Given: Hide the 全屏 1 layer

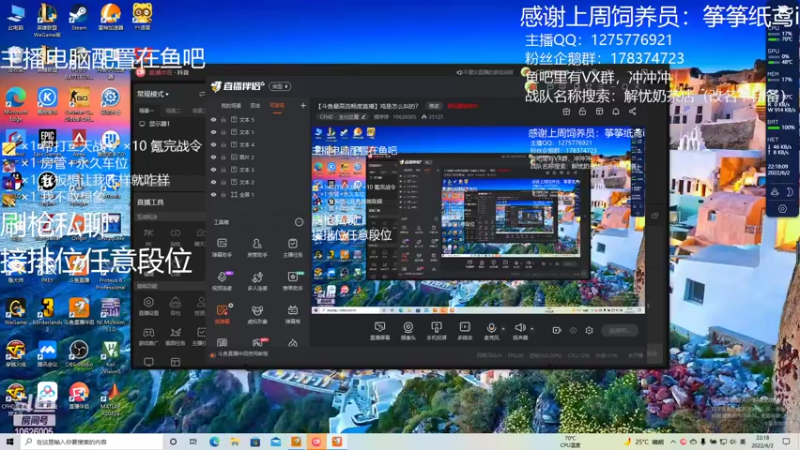Looking at the screenshot, I should pos(213,195).
